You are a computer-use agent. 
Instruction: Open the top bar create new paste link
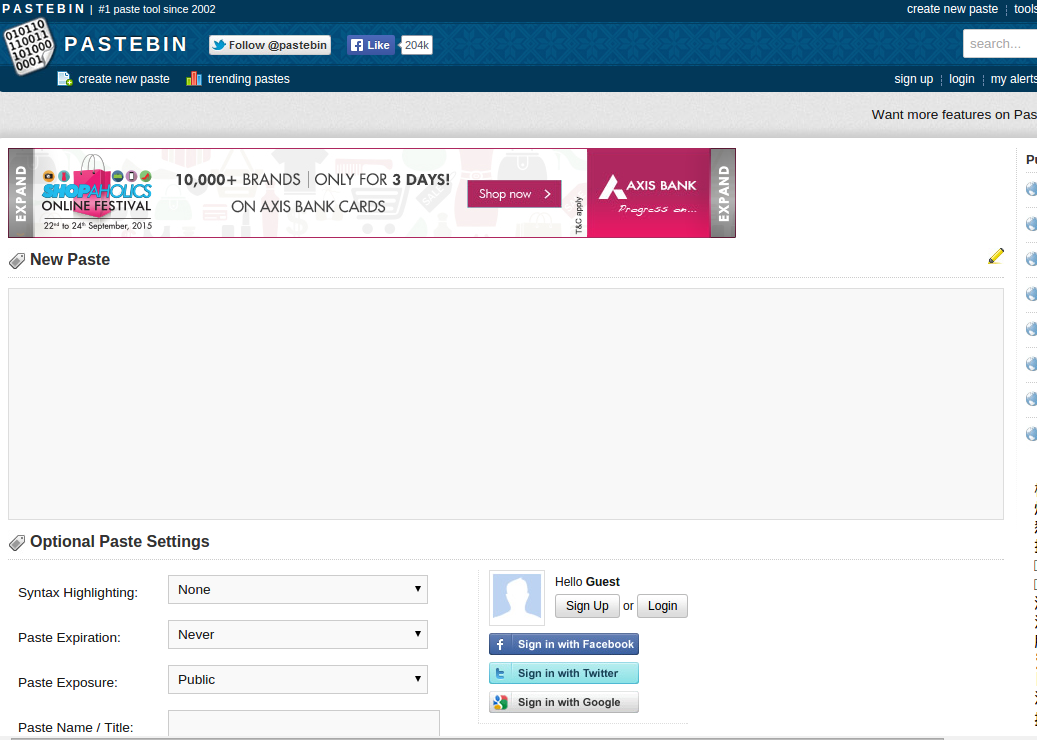click(x=952, y=9)
